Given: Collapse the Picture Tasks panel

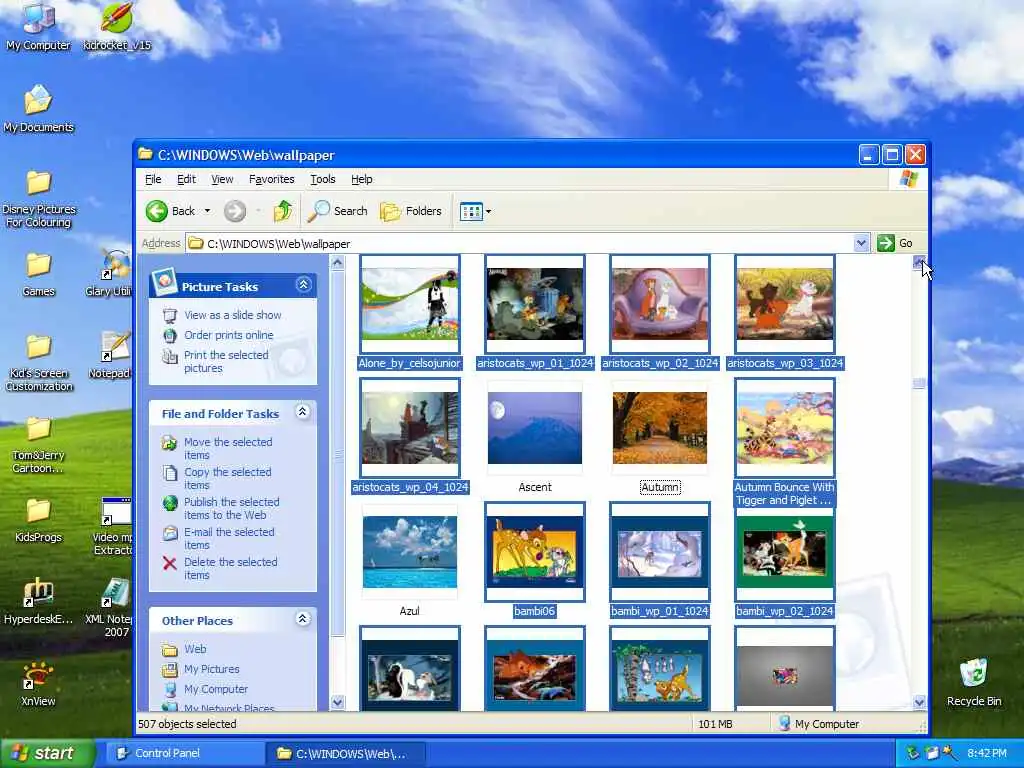Looking at the screenshot, I should 303,285.
